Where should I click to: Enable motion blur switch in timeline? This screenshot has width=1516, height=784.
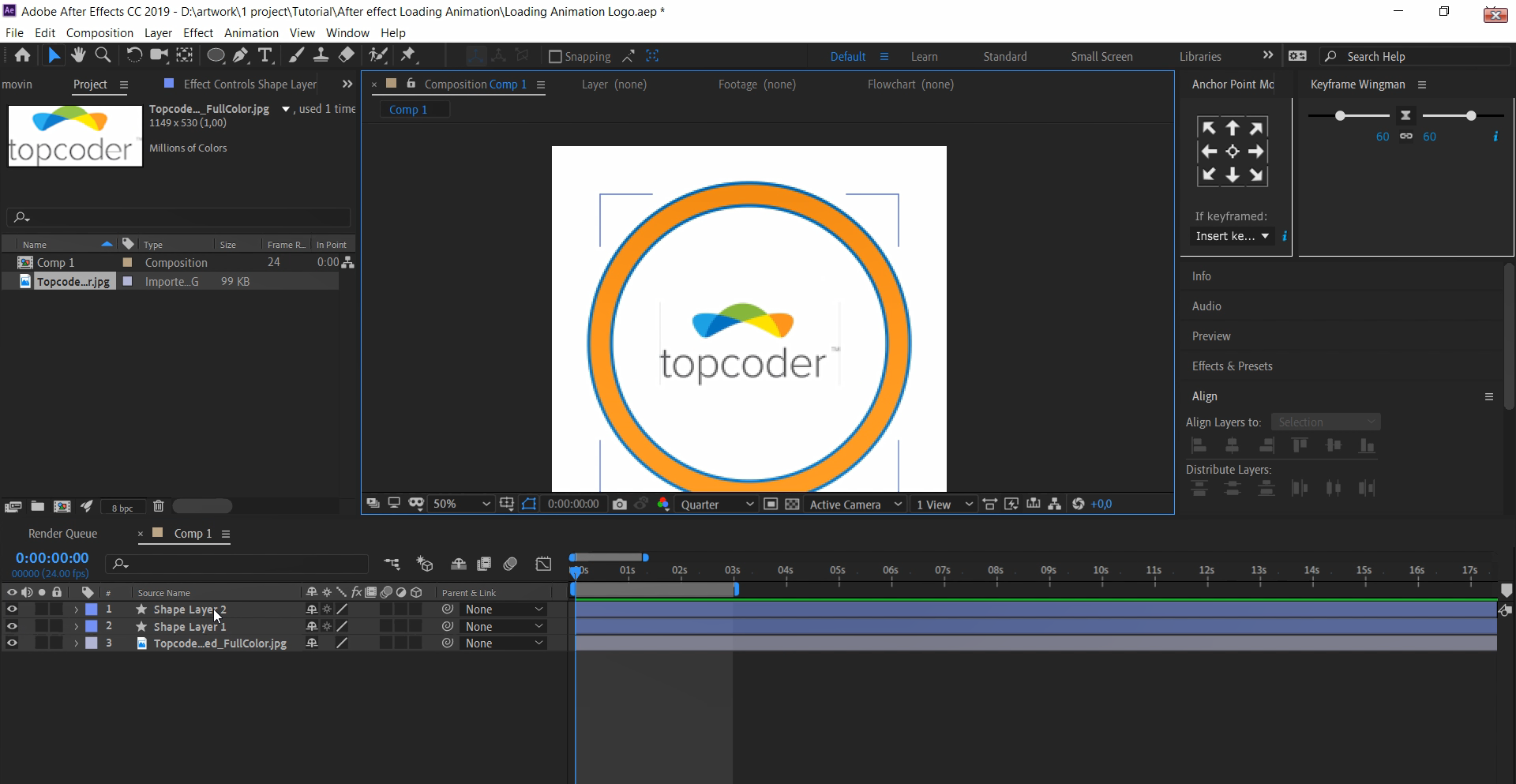[510, 564]
